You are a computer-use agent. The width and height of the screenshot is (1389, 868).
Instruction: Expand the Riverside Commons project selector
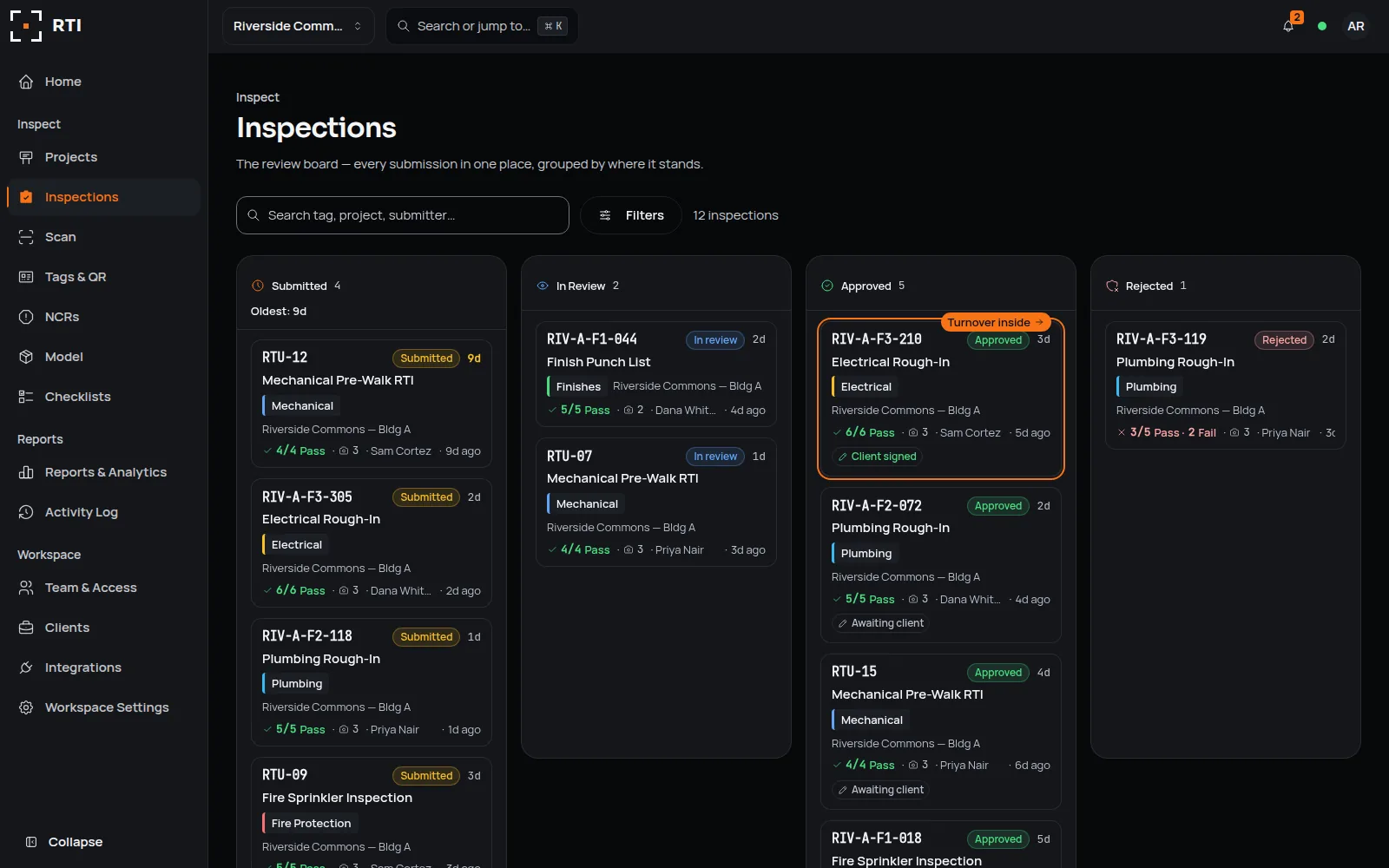298,26
